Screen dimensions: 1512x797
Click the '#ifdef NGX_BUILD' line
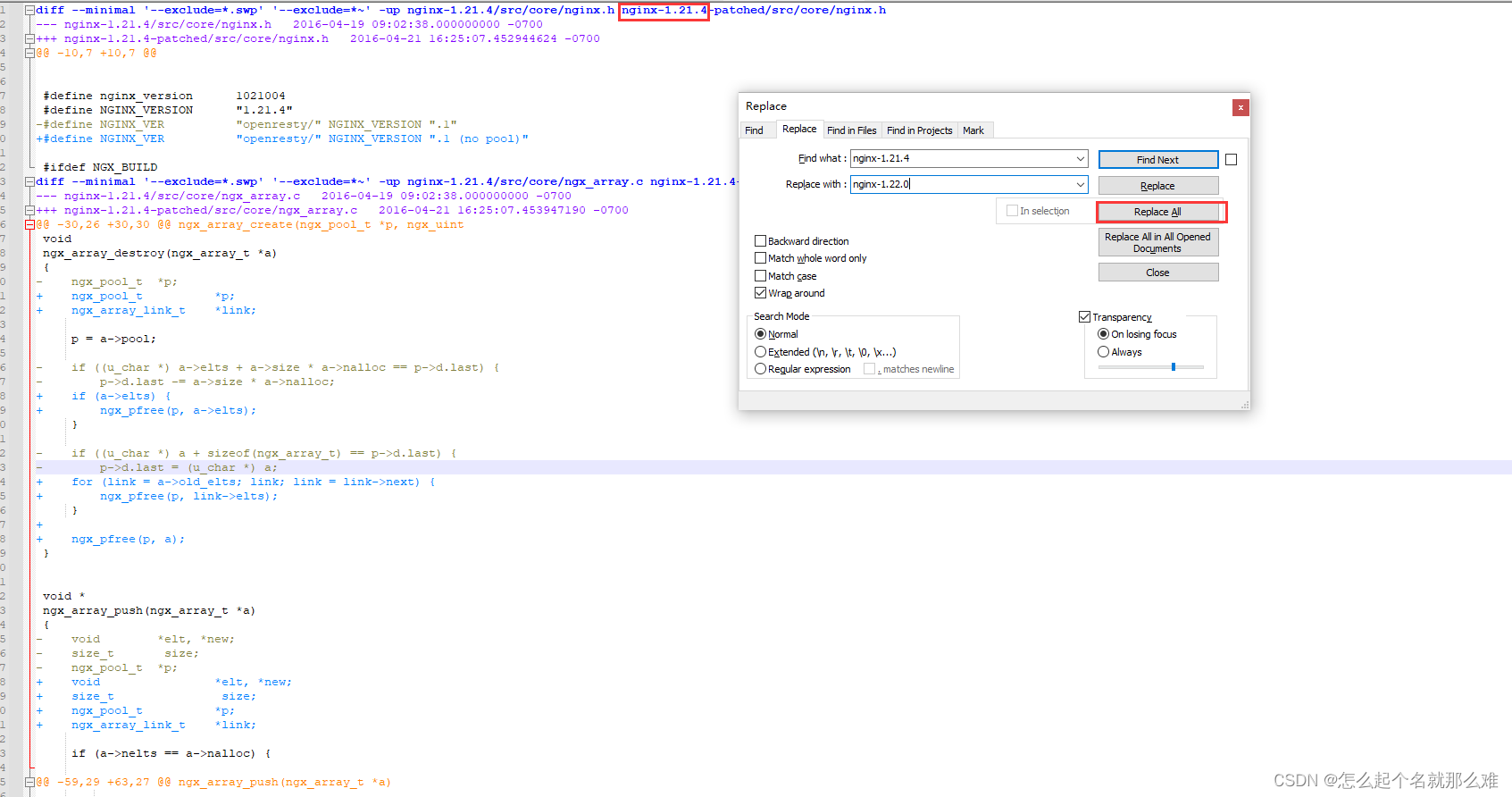[100, 167]
